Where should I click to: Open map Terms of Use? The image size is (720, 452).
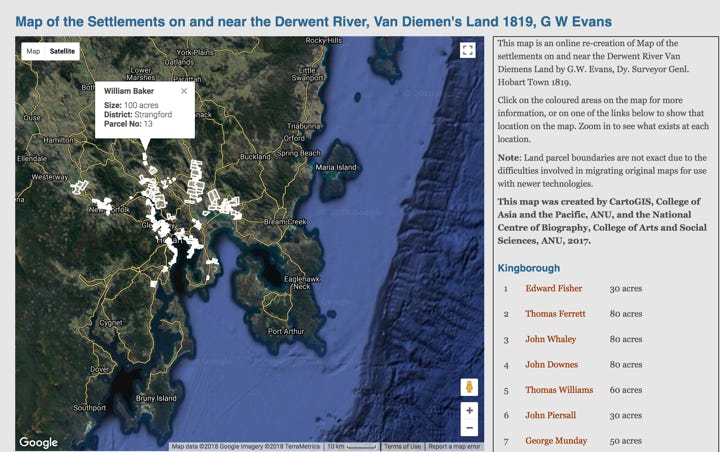coord(402,446)
